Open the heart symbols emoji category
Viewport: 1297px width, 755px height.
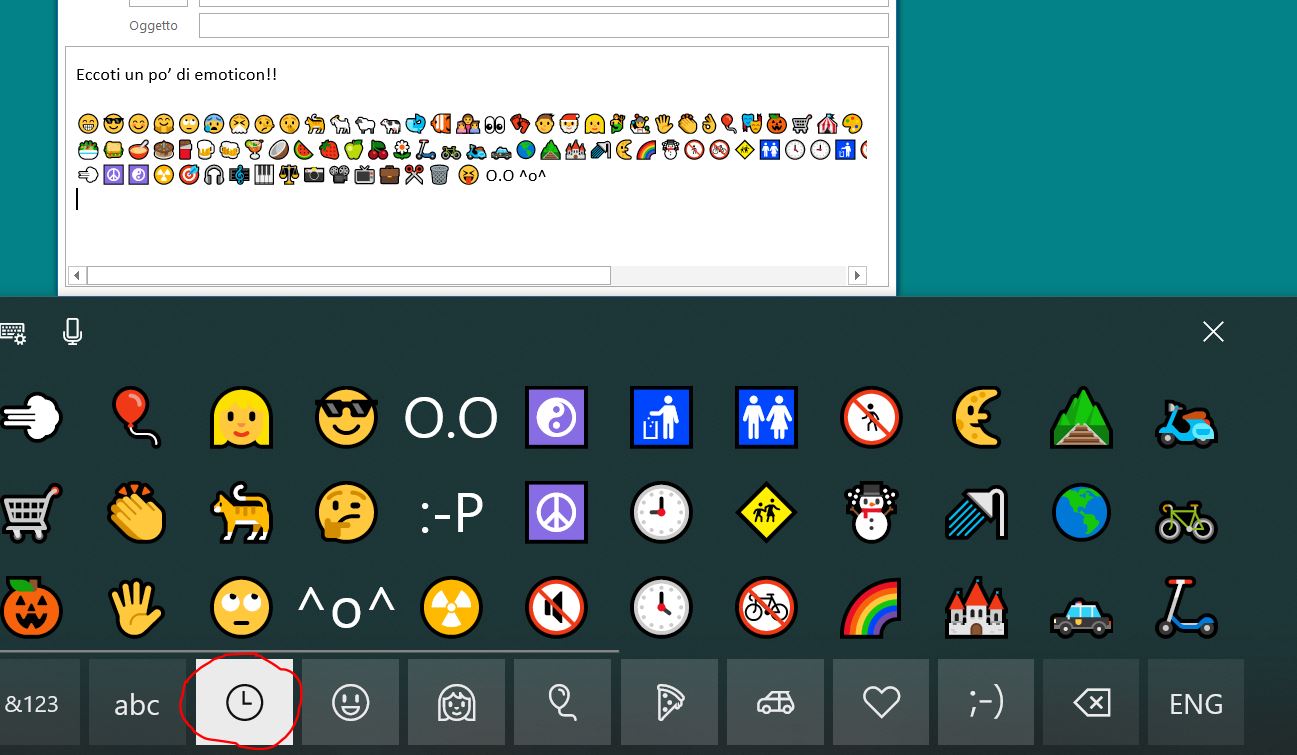click(881, 703)
